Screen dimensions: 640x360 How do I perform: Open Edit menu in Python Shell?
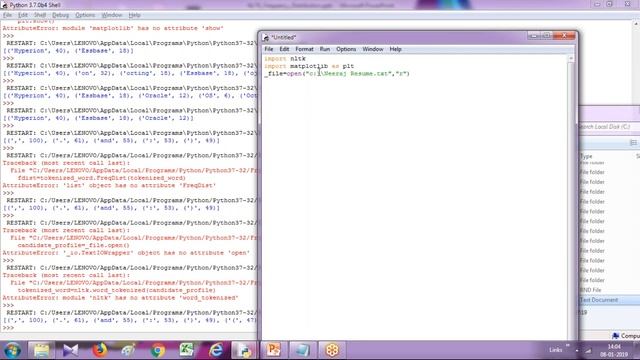pyautogui.click(x=23, y=15)
